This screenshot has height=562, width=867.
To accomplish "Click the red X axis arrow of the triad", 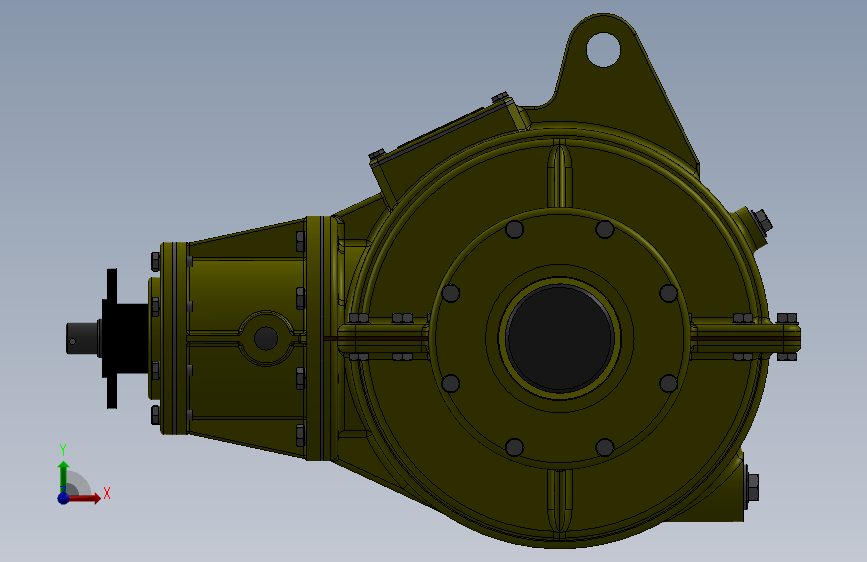I will tap(84, 498).
